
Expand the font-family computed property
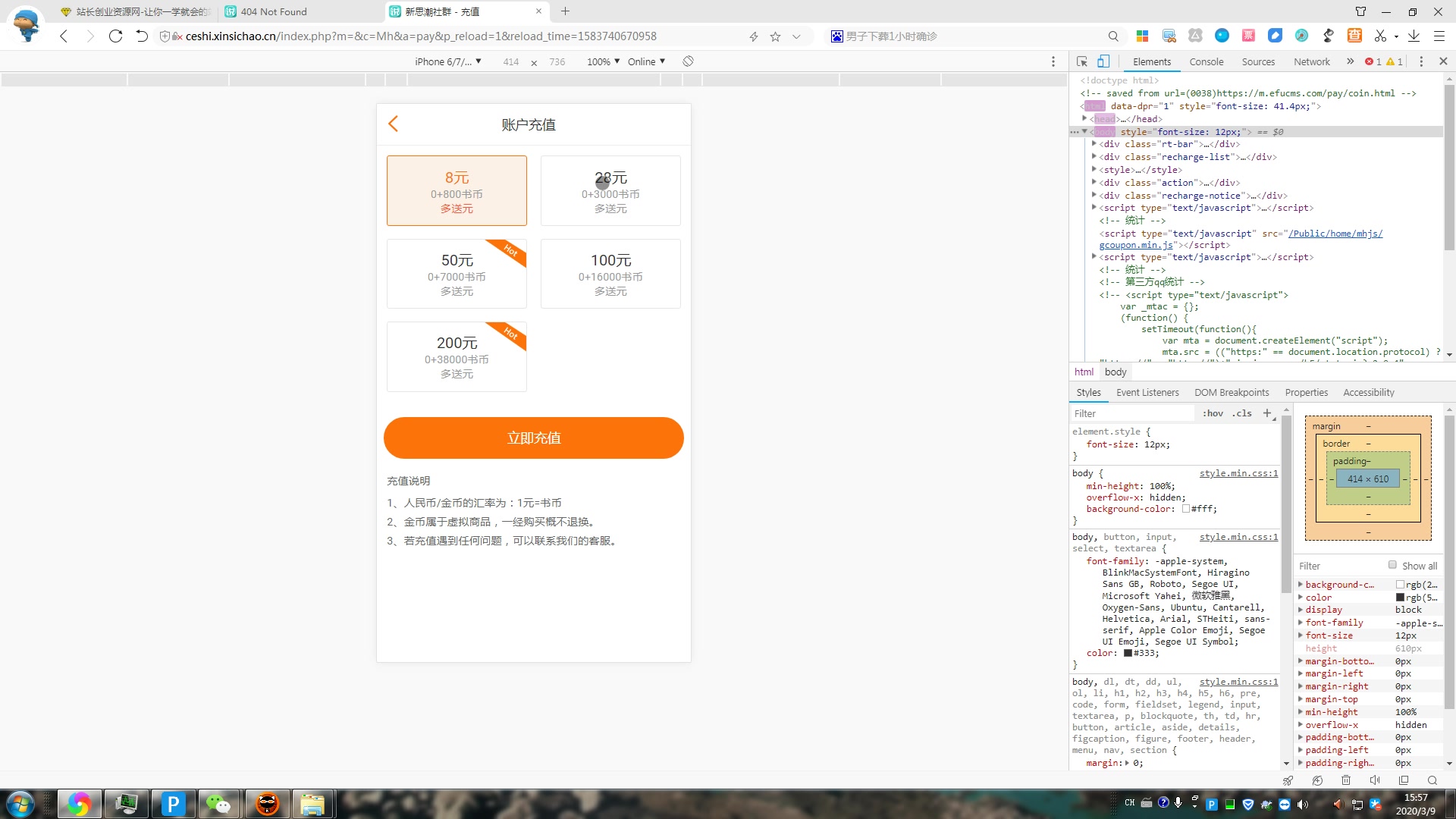(1301, 623)
